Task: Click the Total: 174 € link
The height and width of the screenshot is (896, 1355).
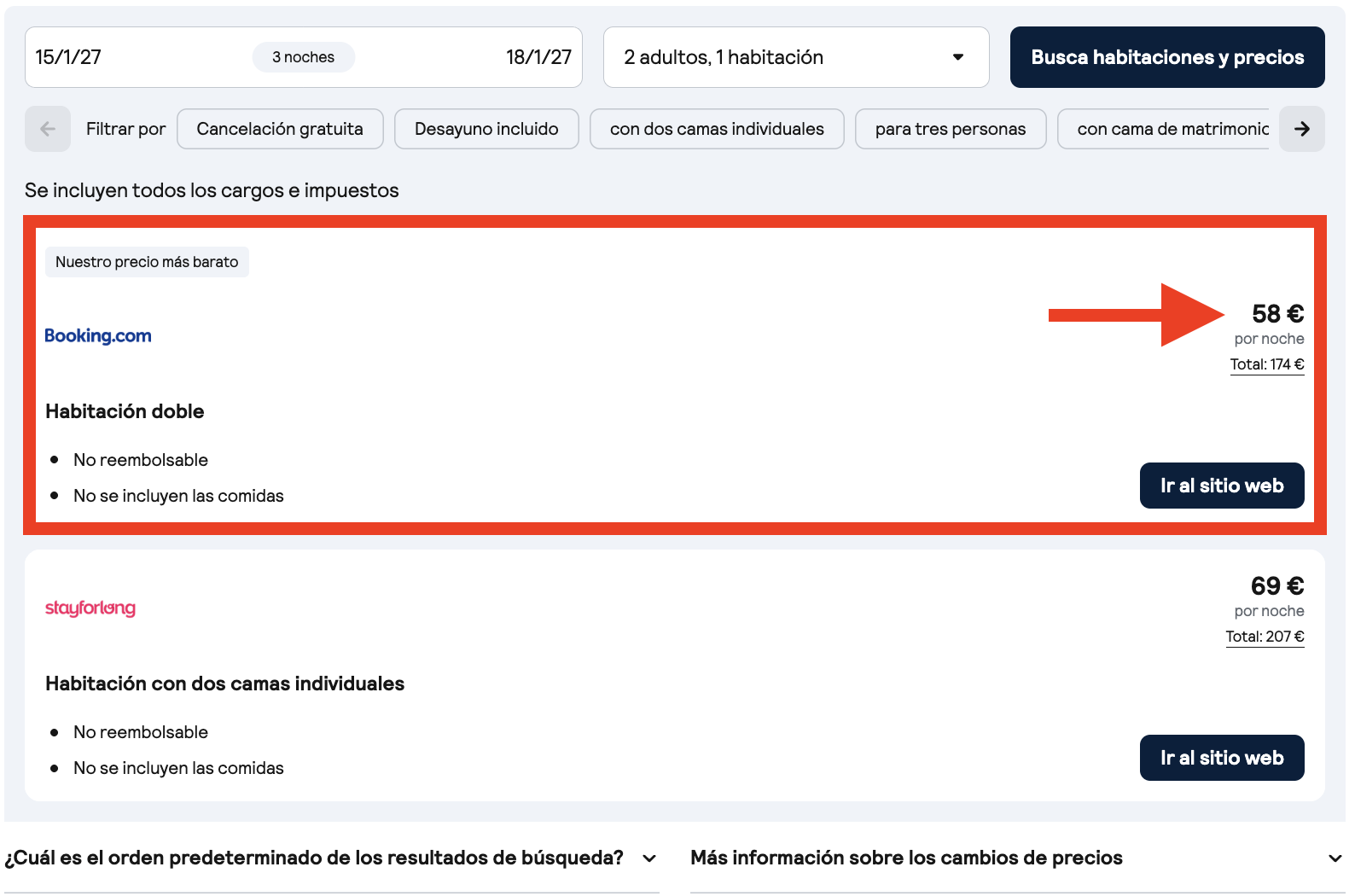Action: pyautogui.click(x=1267, y=364)
